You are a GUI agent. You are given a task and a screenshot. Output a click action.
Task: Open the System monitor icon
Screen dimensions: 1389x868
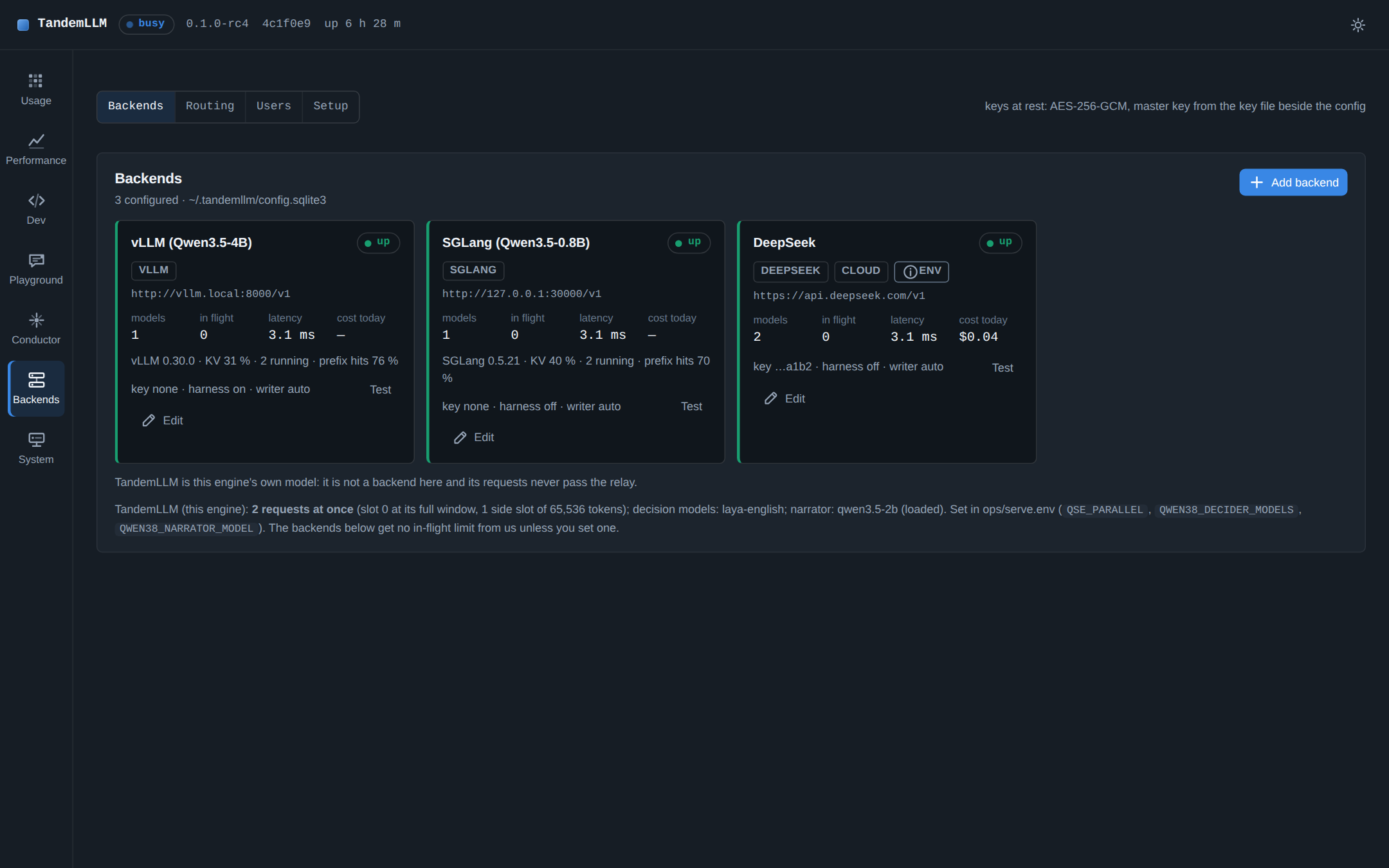coord(36,440)
